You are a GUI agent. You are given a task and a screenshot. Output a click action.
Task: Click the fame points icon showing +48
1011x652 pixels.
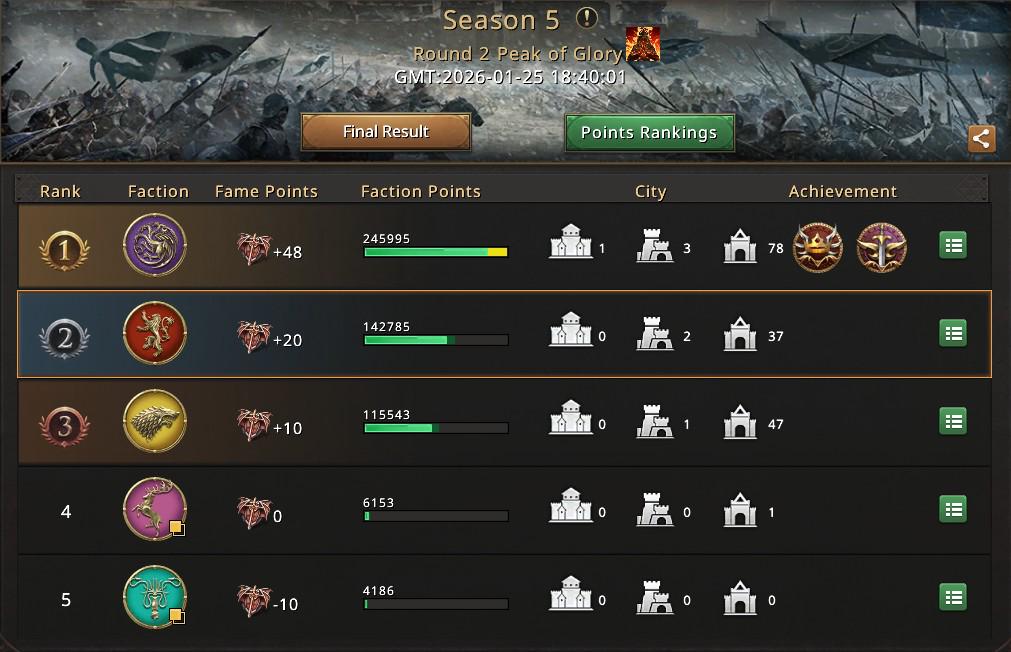tap(253, 249)
